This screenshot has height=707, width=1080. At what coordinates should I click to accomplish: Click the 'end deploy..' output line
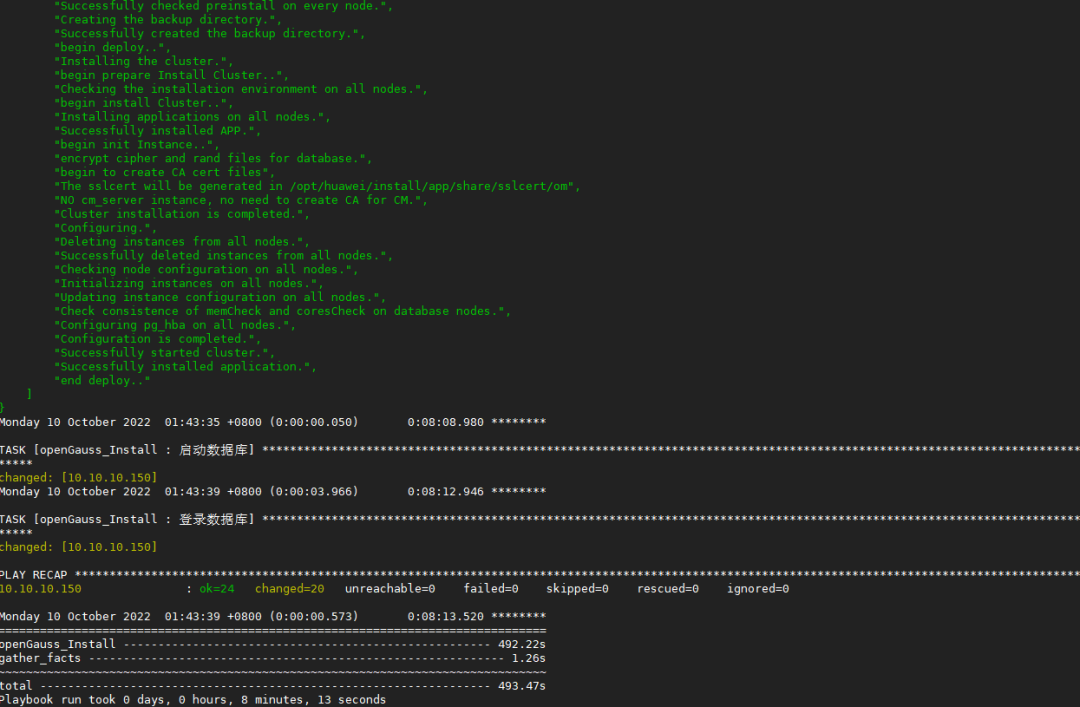click(102, 380)
